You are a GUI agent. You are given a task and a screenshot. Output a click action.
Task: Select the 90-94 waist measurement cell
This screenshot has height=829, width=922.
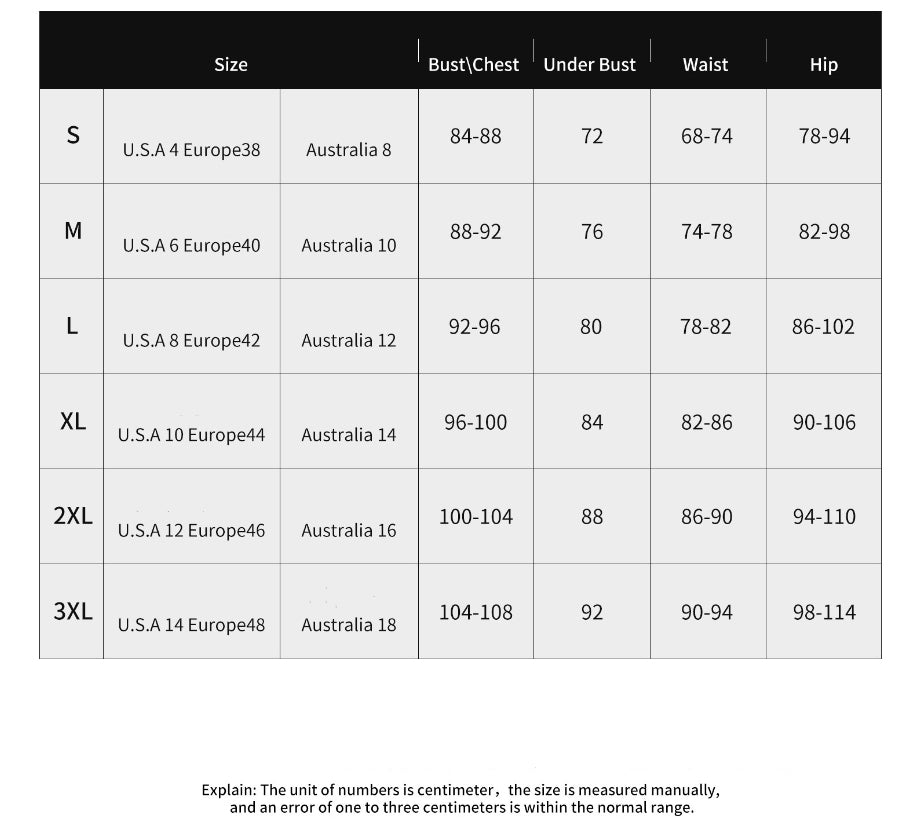(x=707, y=612)
